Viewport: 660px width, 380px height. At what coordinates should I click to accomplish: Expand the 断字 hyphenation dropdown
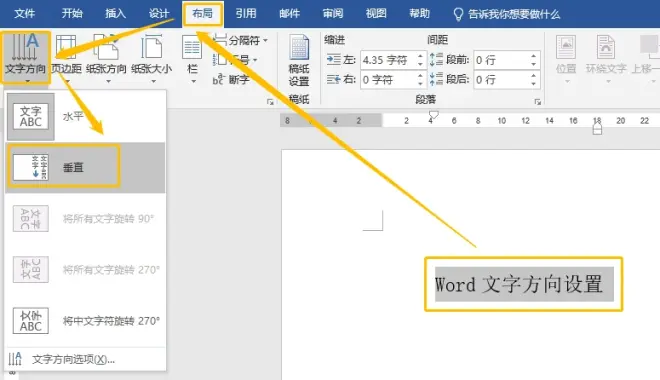(231, 79)
